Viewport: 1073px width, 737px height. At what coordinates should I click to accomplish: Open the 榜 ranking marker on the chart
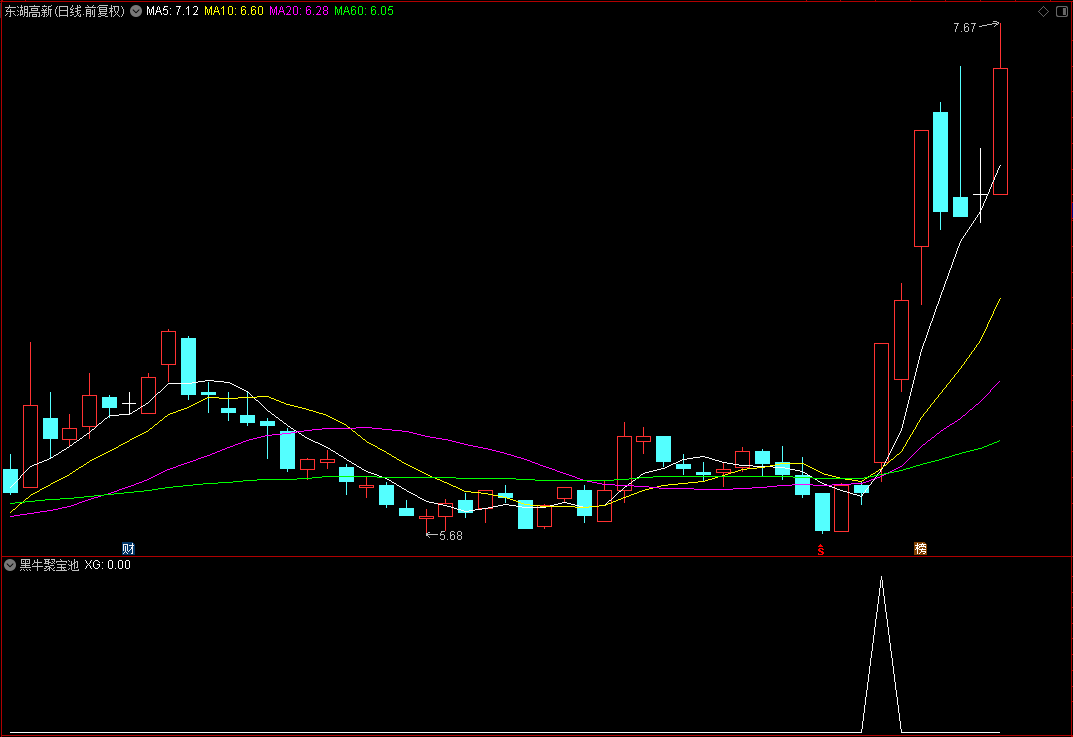tap(920, 548)
